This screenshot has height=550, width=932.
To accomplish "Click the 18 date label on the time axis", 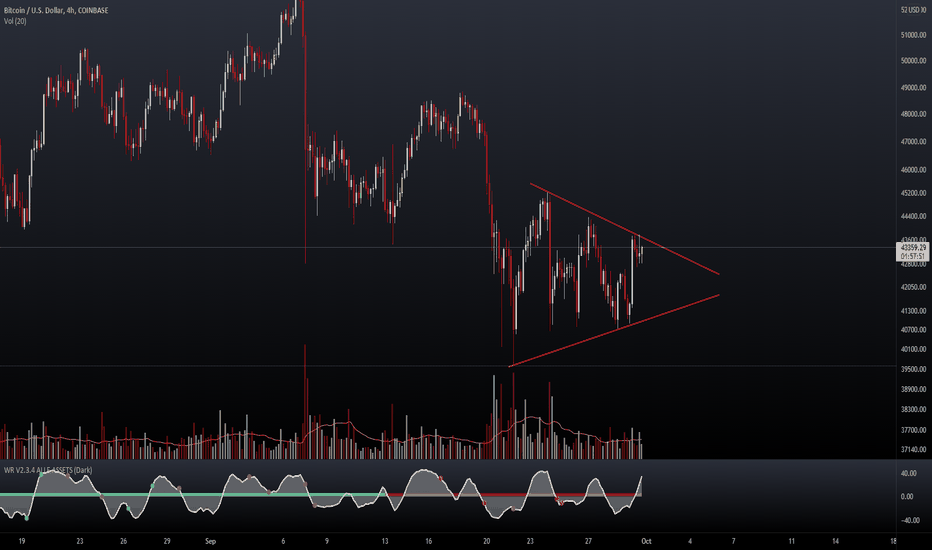I will pyautogui.click(x=893, y=542).
